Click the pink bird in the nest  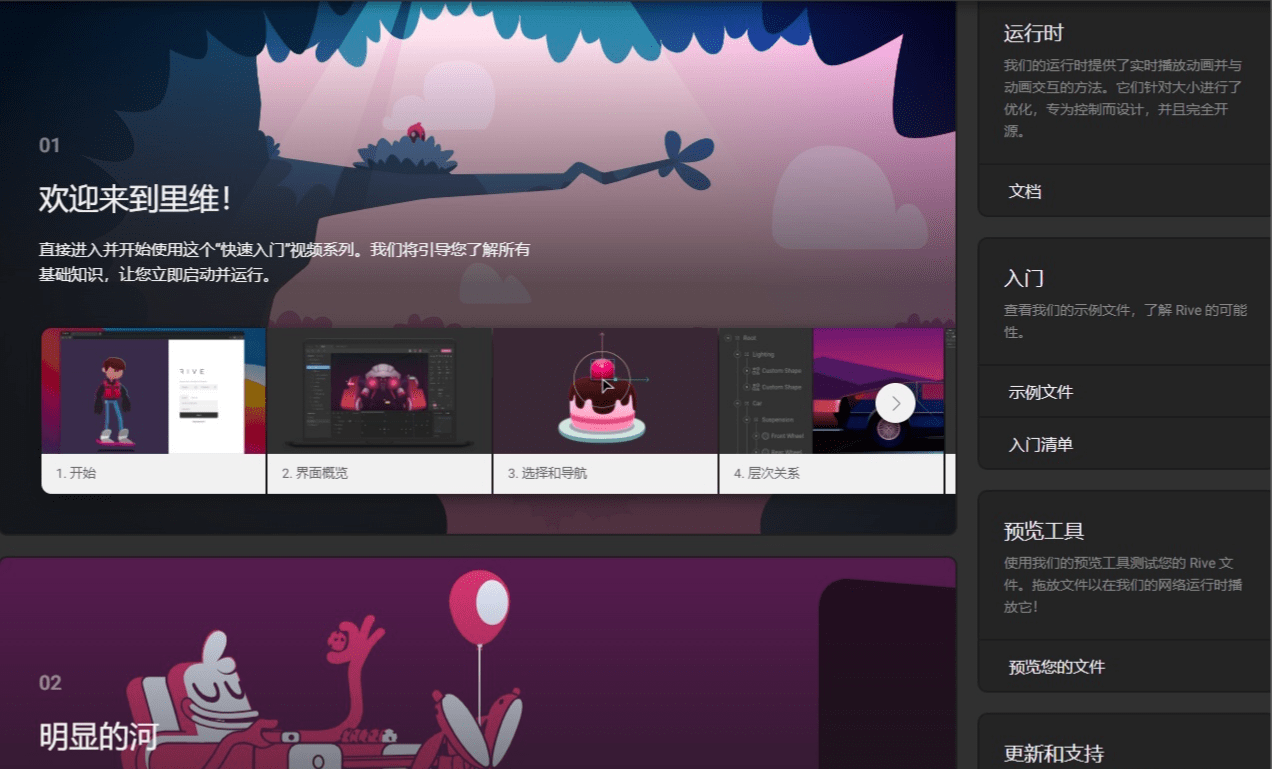click(414, 131)
